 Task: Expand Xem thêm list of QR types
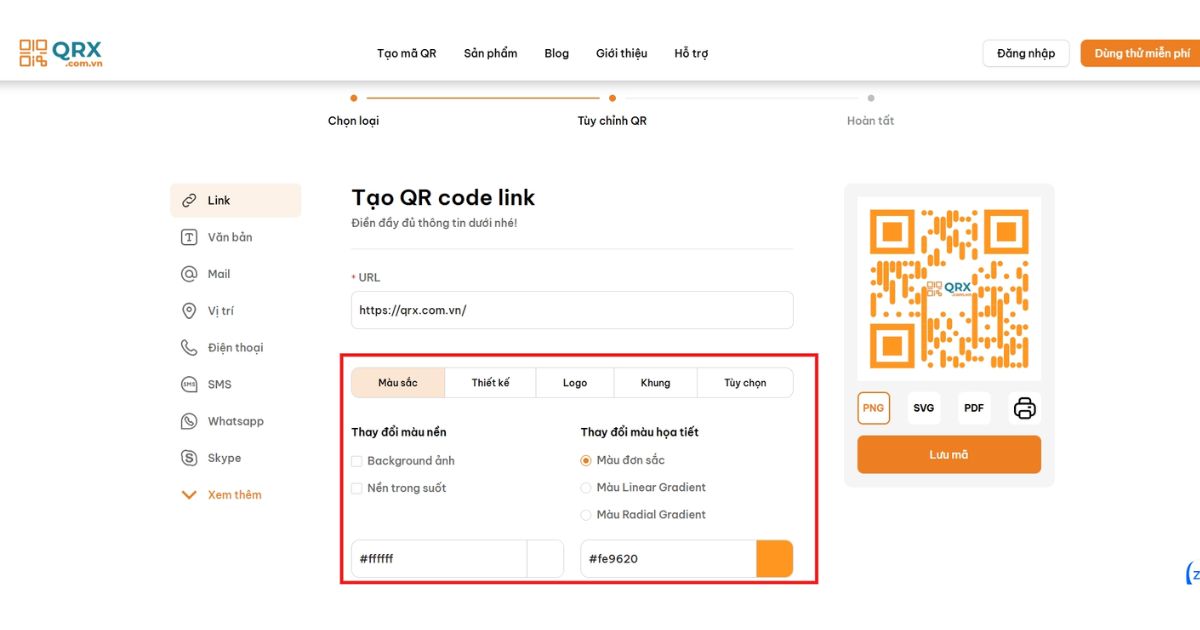pyautogui.click(x=221, y=495)
